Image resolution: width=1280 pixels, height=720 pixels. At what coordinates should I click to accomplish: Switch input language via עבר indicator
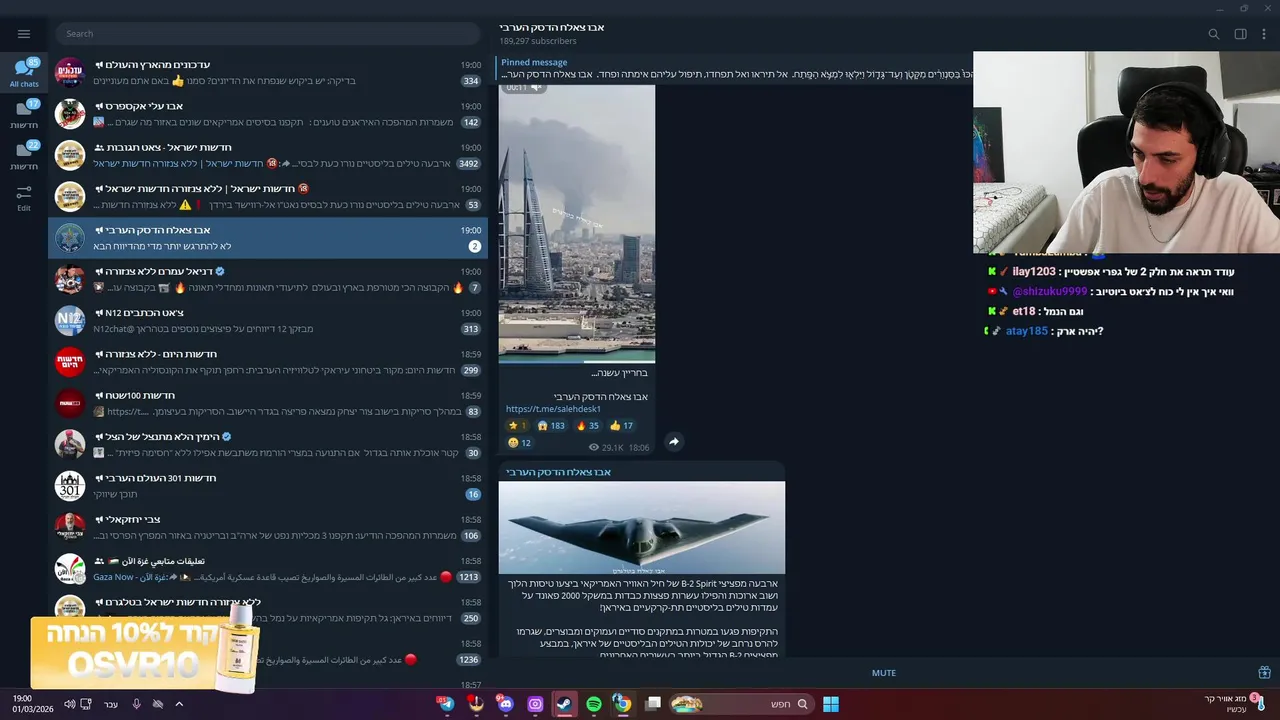pyautogui.click(x=111, y=704)
